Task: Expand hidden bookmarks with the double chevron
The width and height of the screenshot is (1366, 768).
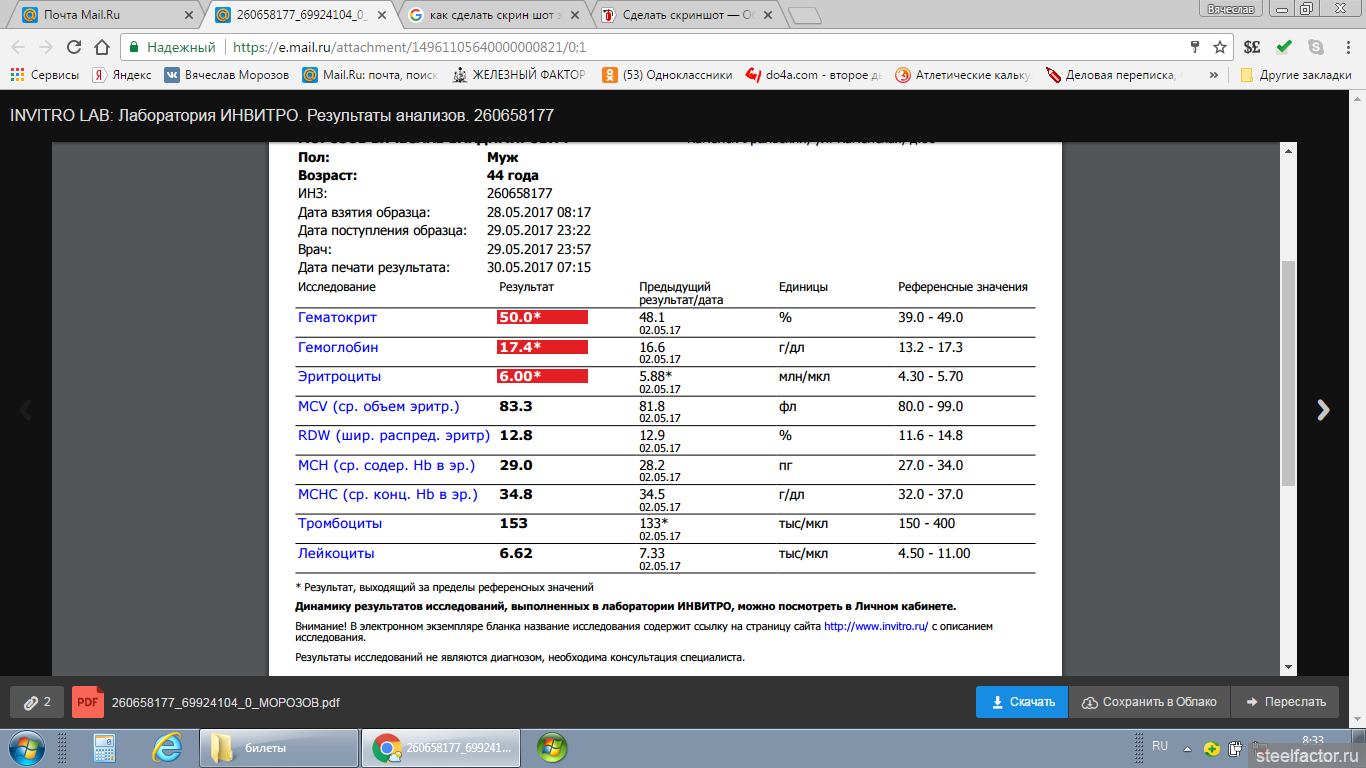Action: pos(1214,75)
